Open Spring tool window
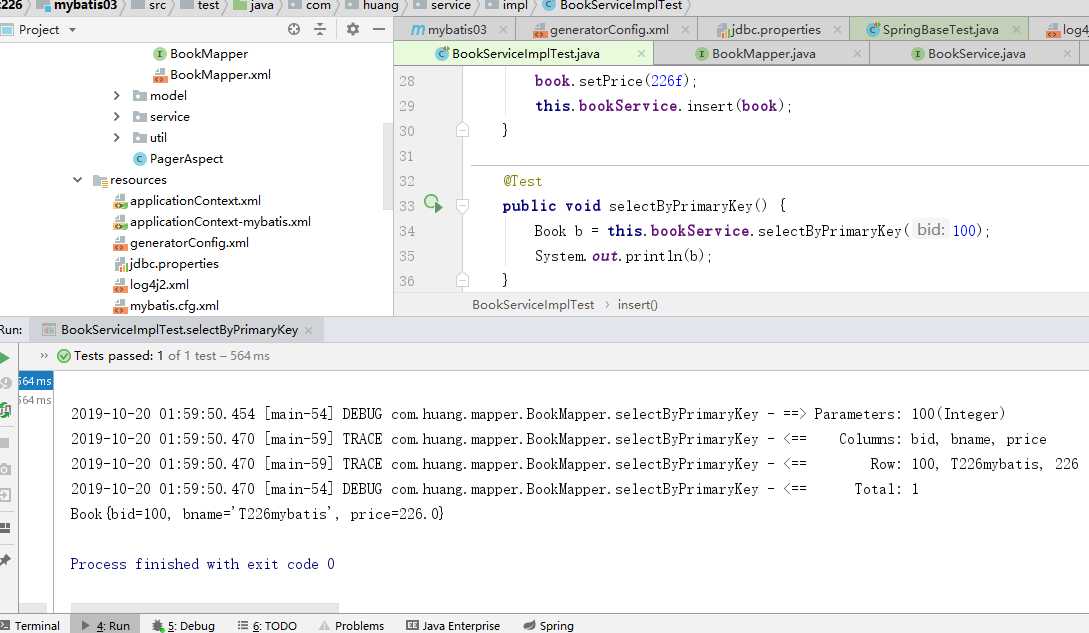This screenshot has width=1089, height=633. pyautogui.click(x=549, y=625)
